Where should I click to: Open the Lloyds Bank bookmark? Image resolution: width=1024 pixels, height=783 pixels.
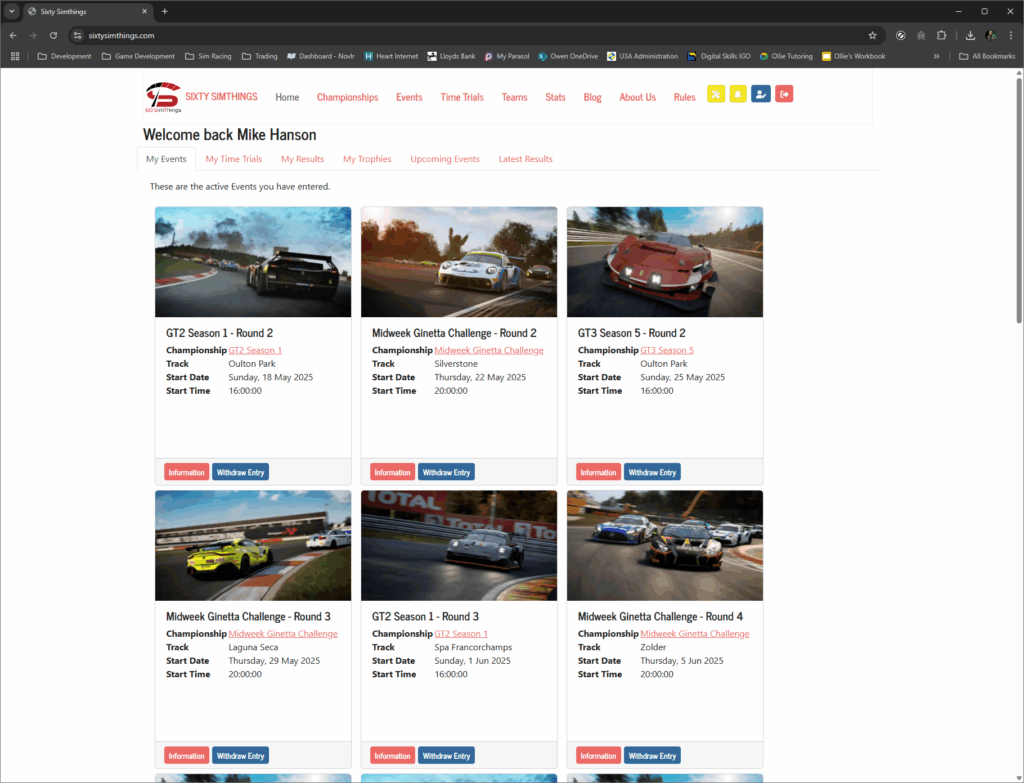[451, 56]
